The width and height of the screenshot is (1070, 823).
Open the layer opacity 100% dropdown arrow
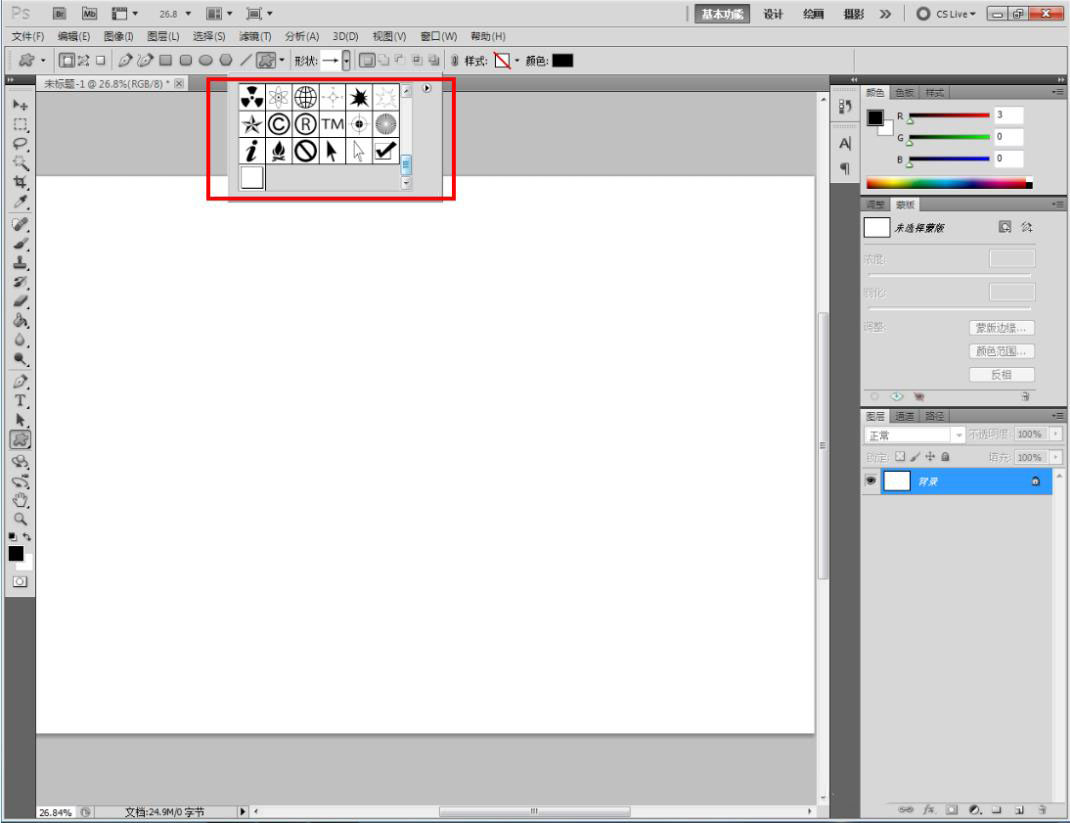pyautogui.click(x=1056, y=434)
